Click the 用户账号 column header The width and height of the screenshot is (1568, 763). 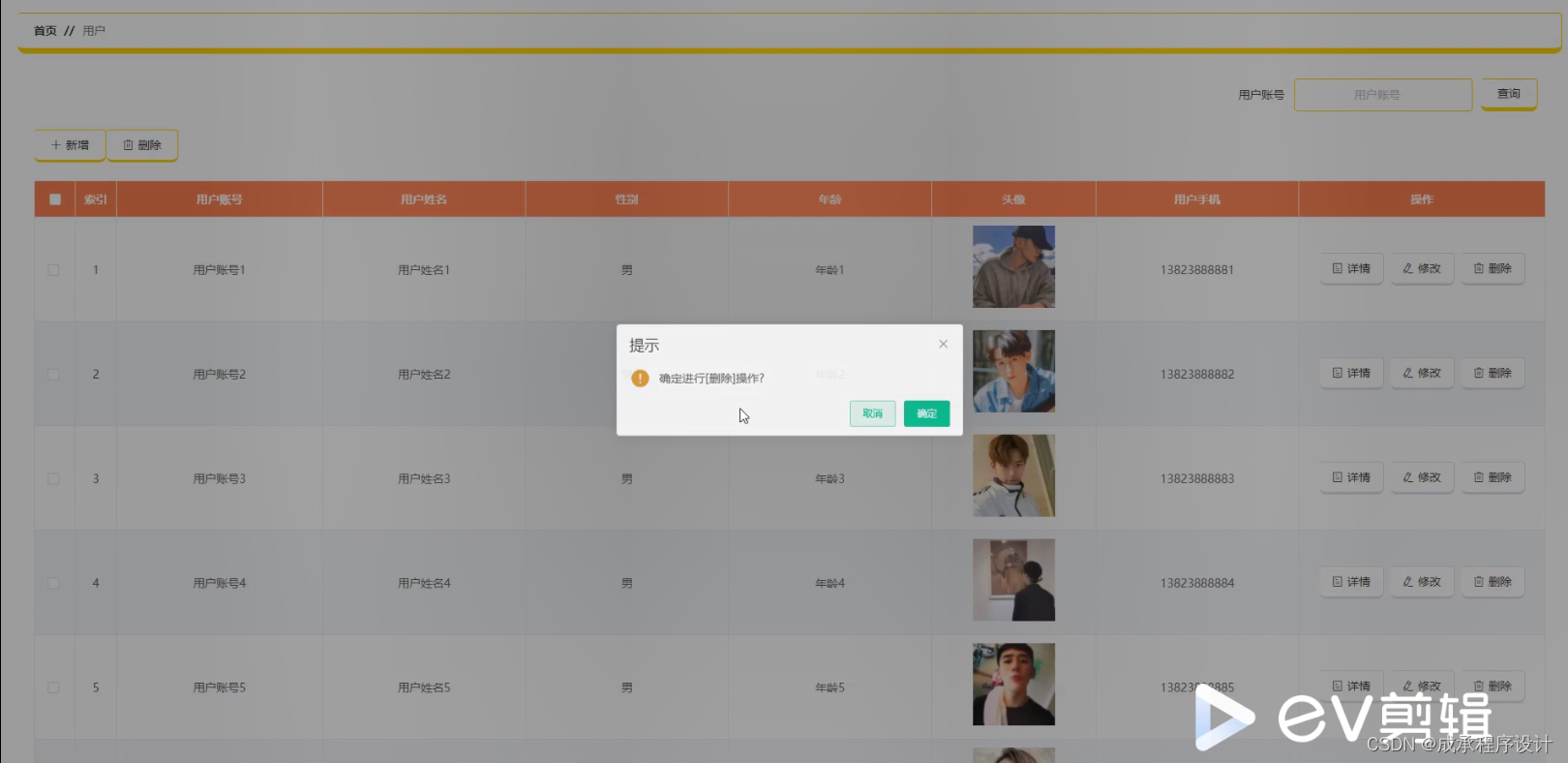coord(220,199)
